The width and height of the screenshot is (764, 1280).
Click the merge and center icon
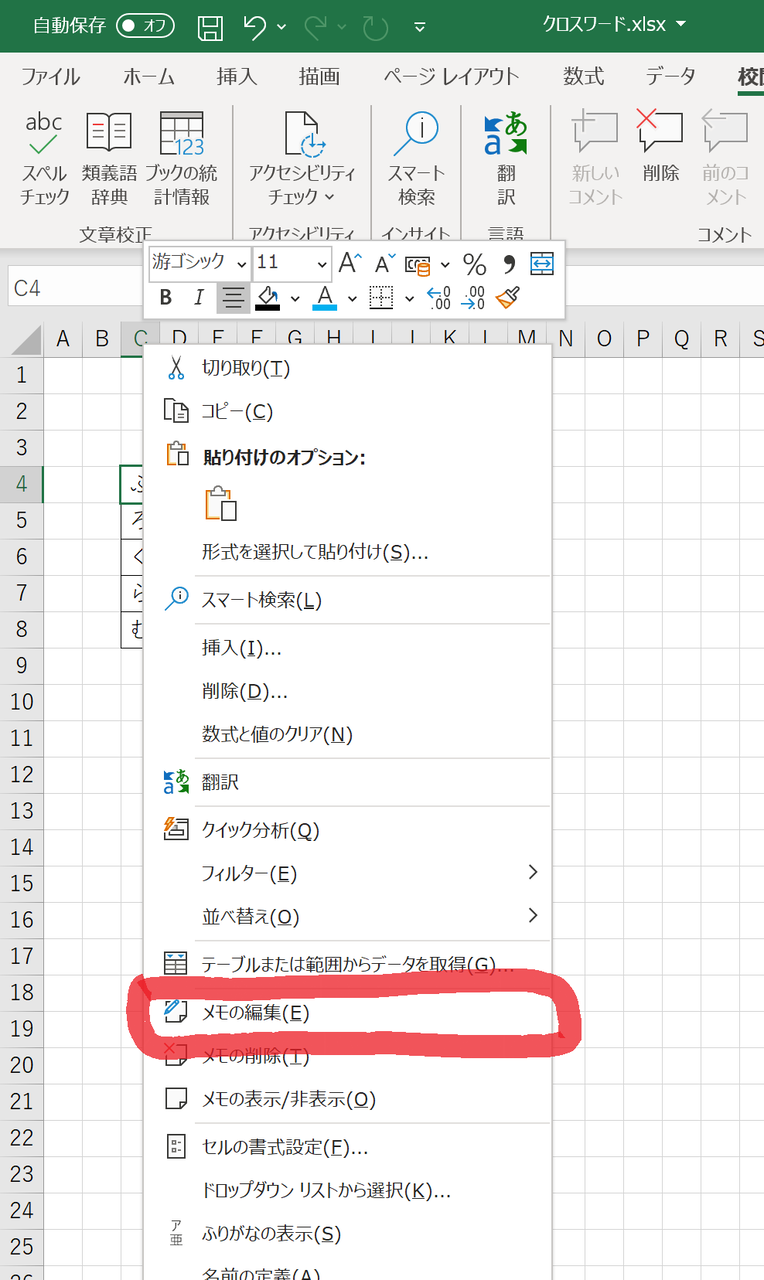(541, 264)
